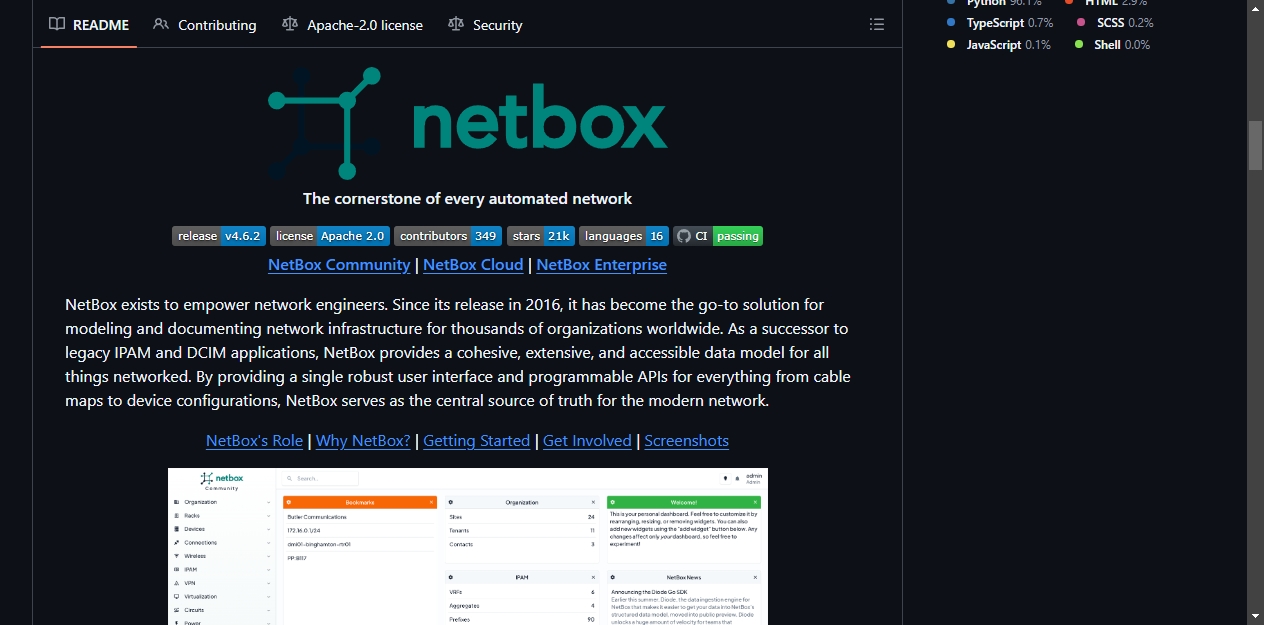Click the page vertical scrollbar thumb
Image resolution: width=1264 pixels, height=625 pixels.
pyautogui.click(x=1255, y=146)
